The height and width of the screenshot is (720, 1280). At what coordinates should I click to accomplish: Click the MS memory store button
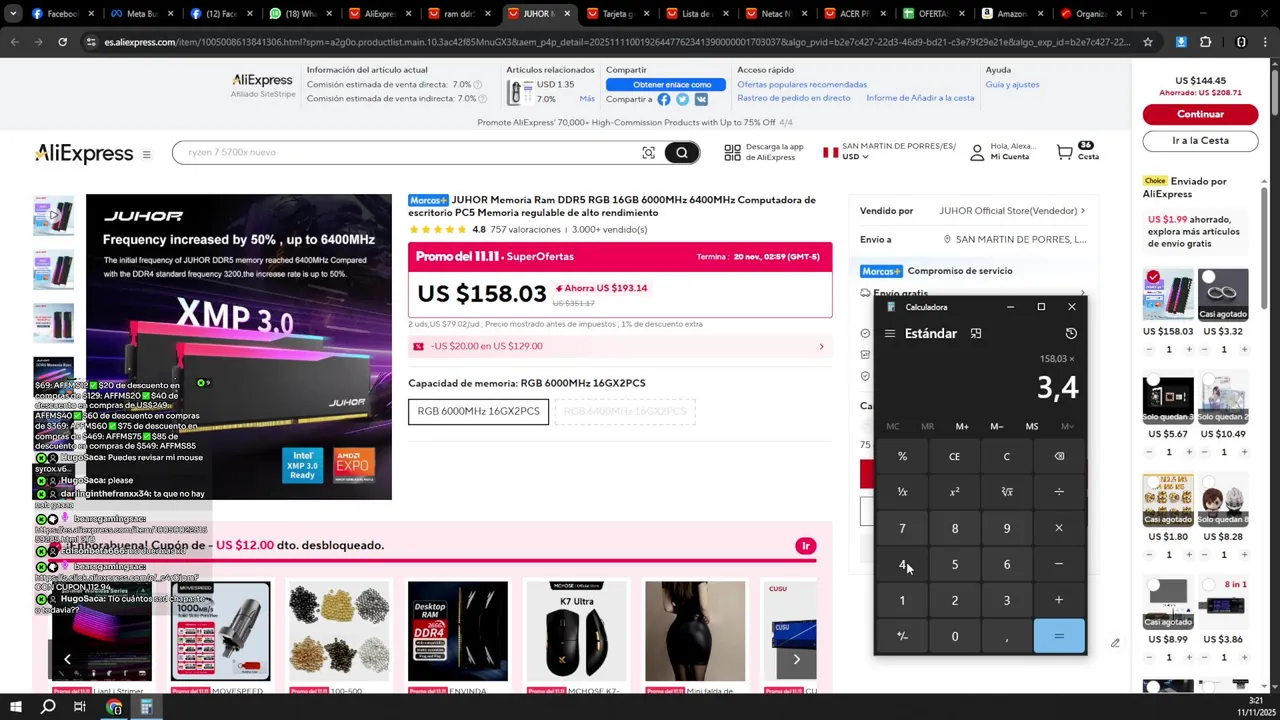pyautogui.click(x=1032, y=426)
